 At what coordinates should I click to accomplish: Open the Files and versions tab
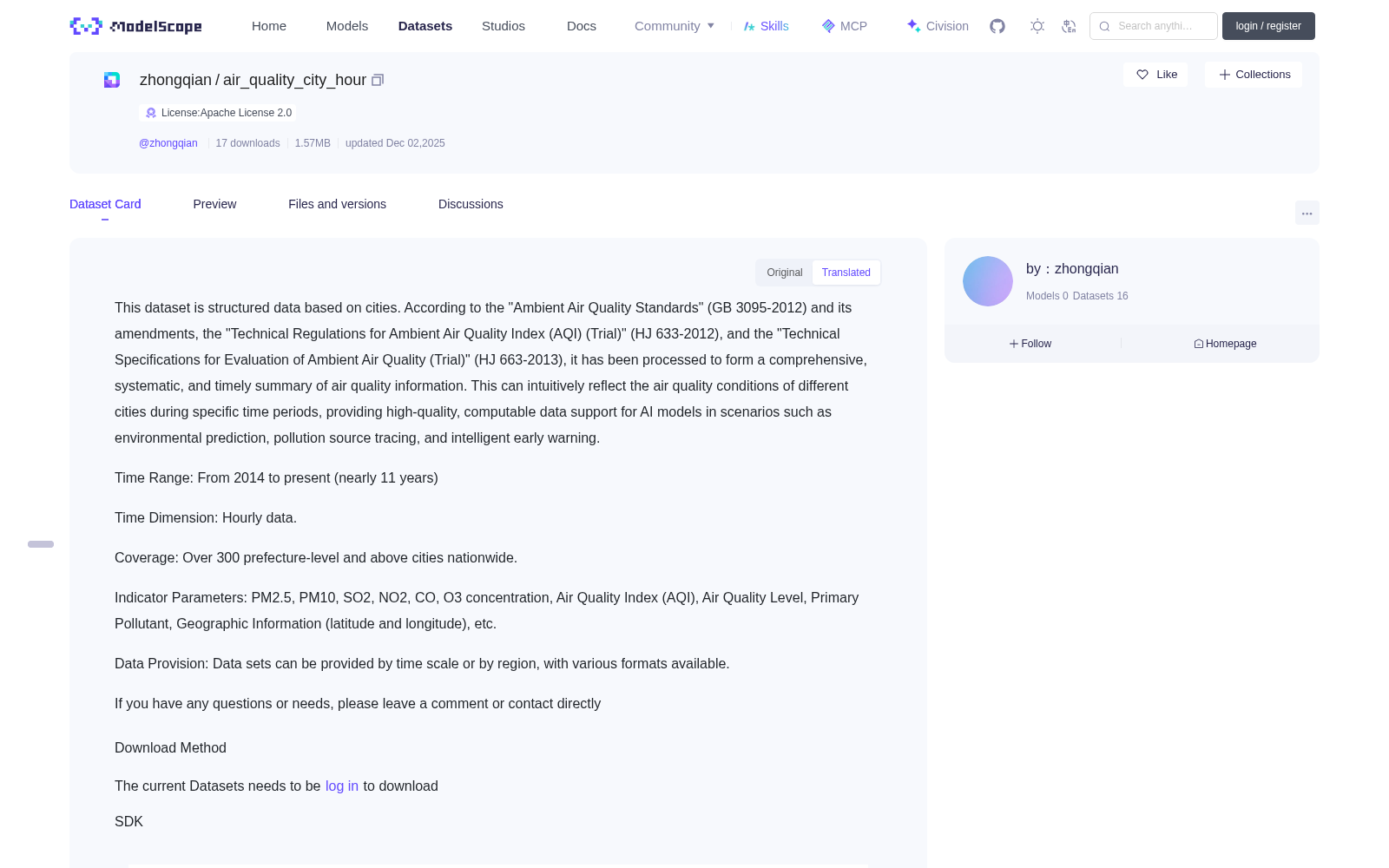[x=337, y=204]
